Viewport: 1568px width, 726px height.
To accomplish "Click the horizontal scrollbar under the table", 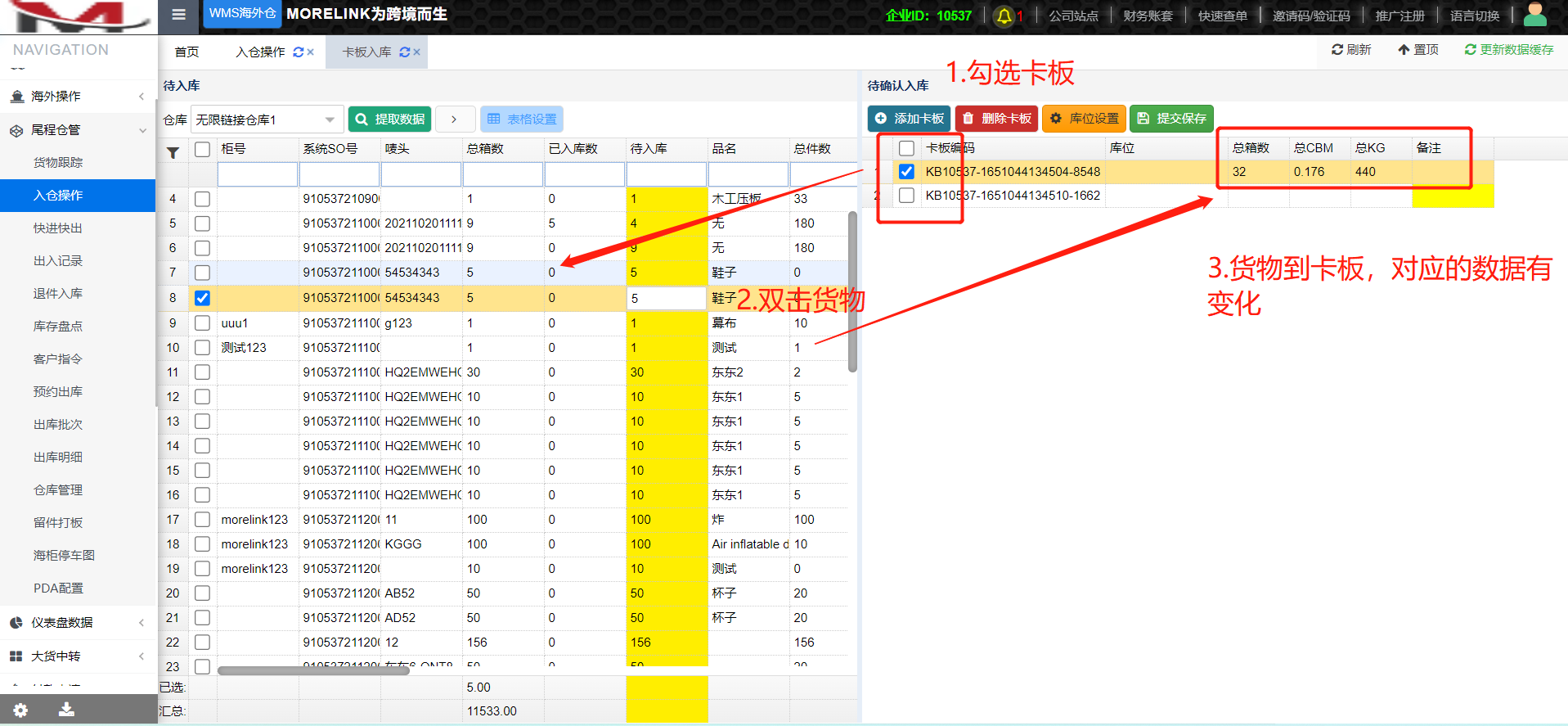I will (x=313, y=670).
